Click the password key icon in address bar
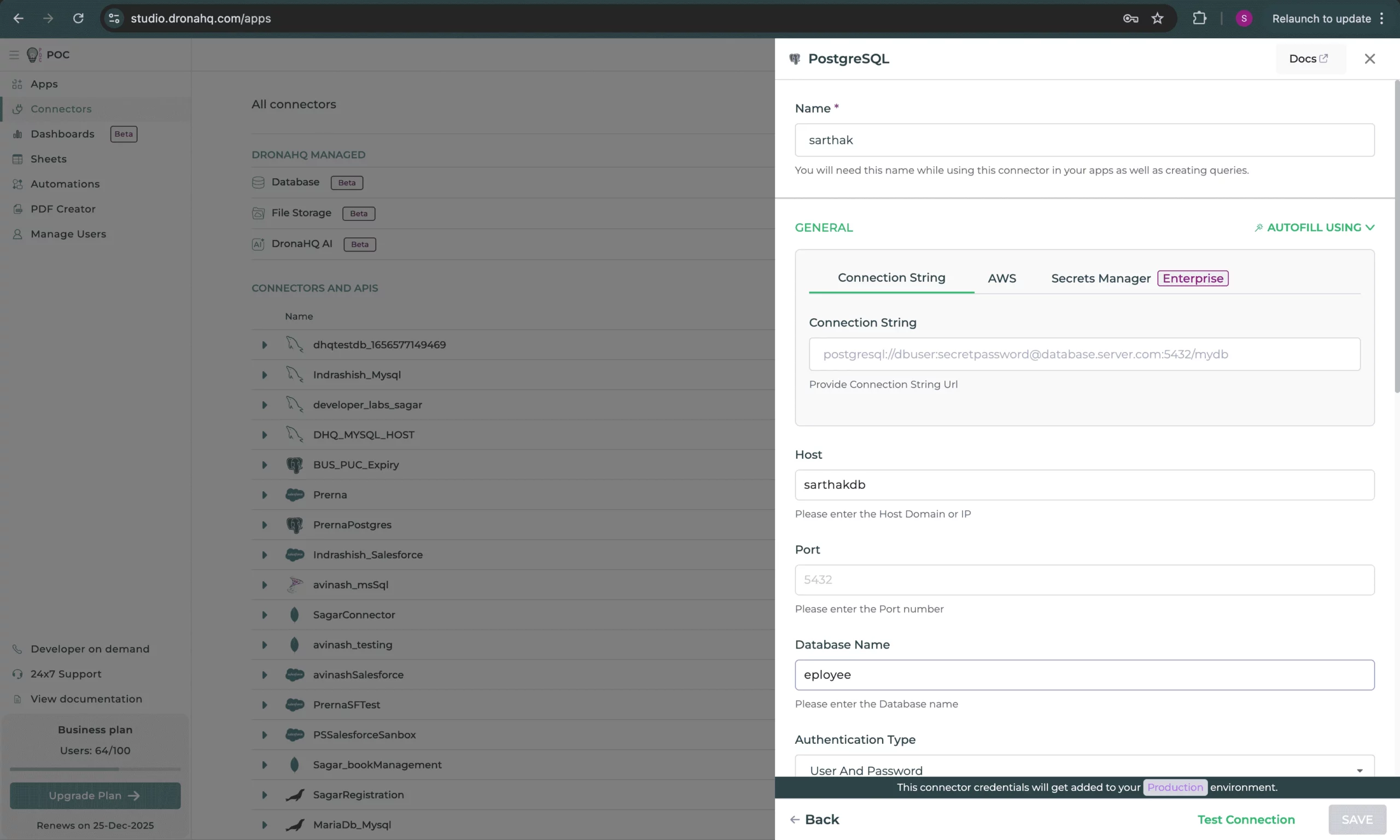1400x840 pixels. coord(1130,18)
